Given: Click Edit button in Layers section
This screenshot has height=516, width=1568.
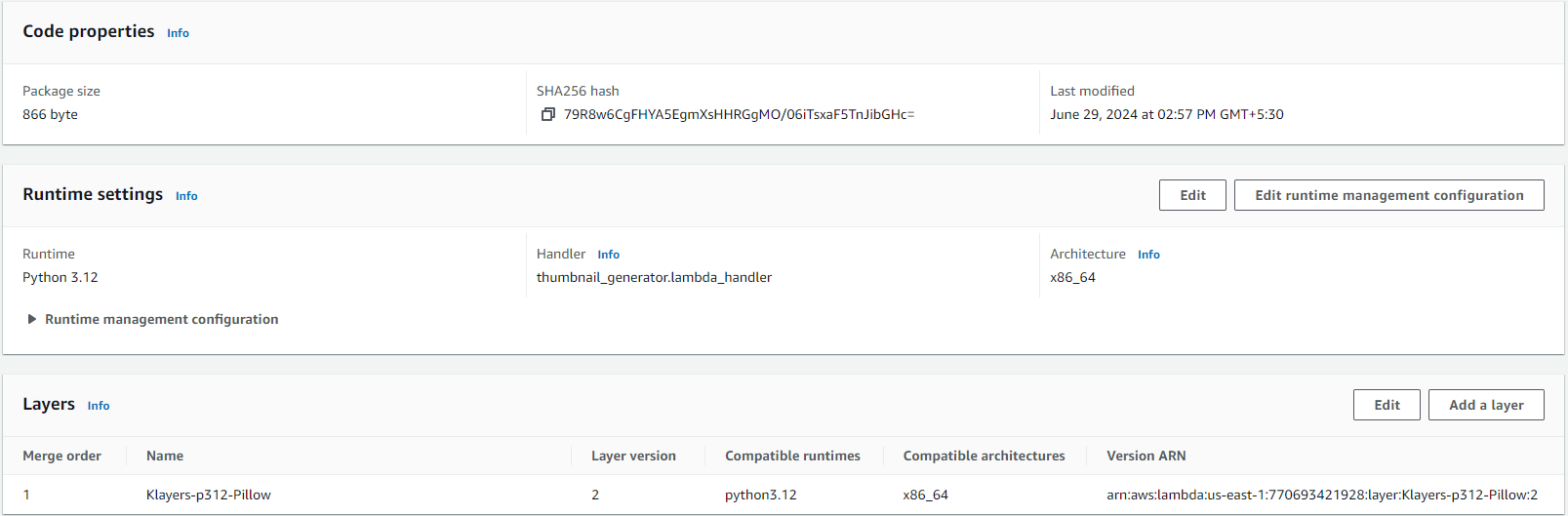Looking at the screenshot, I should pos(1387,405).
